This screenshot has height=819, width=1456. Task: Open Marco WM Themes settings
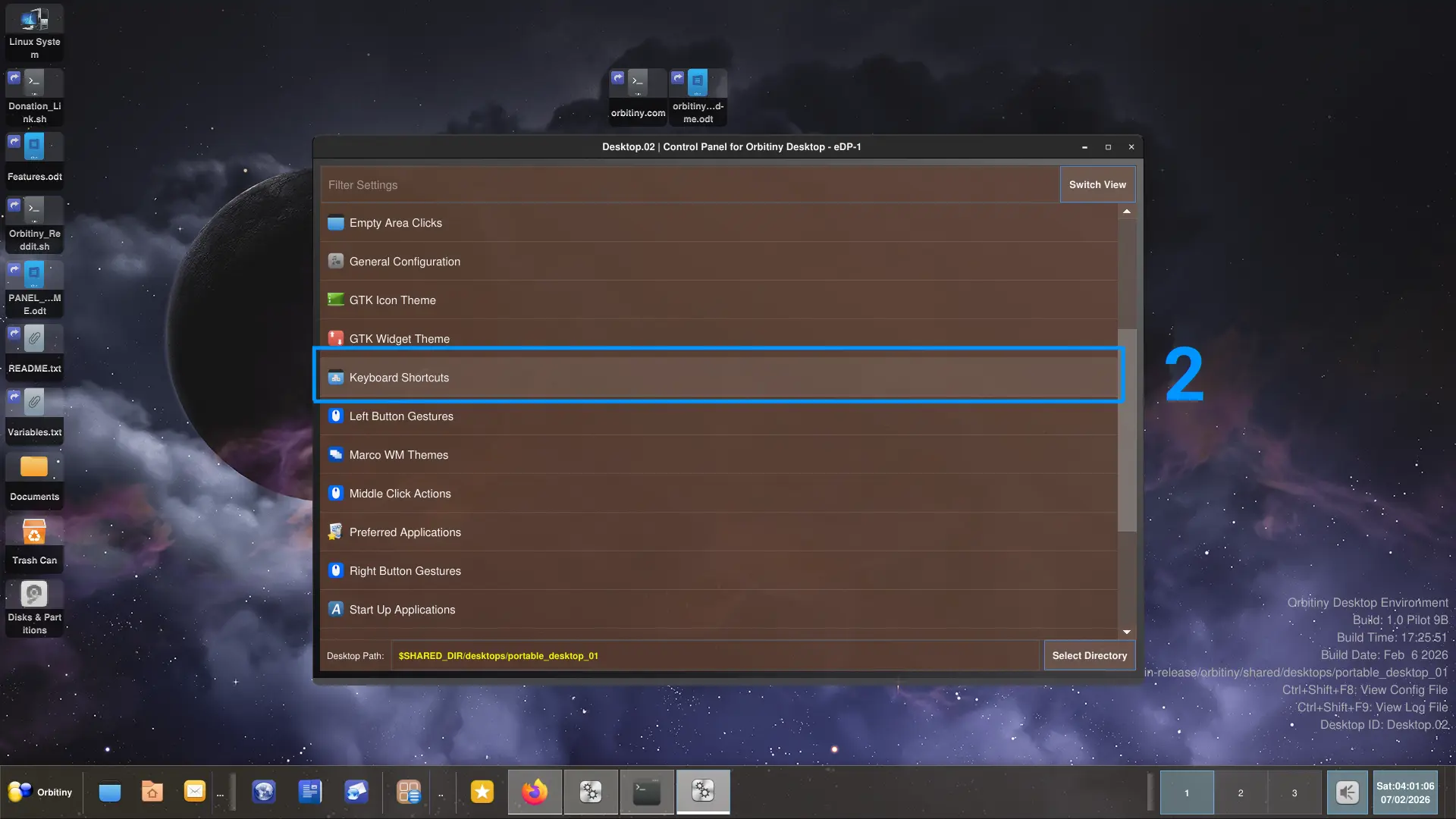398,455
